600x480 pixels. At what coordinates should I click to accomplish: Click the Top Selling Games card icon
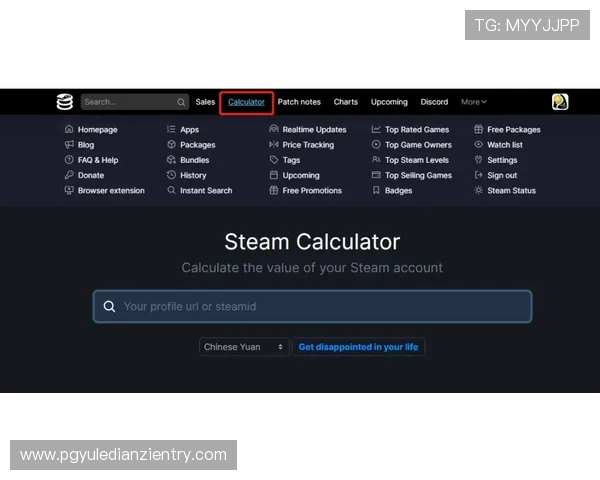(376, 175)
